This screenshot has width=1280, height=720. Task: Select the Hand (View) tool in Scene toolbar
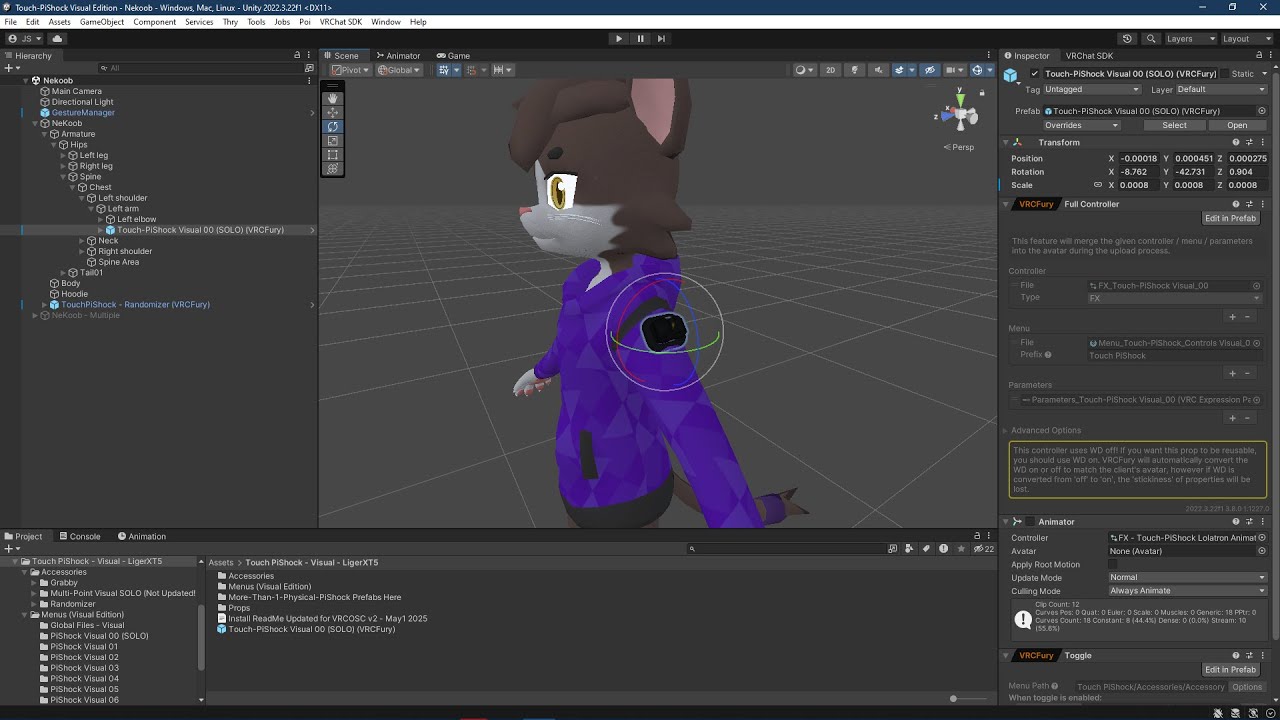(x=333, y=98)
